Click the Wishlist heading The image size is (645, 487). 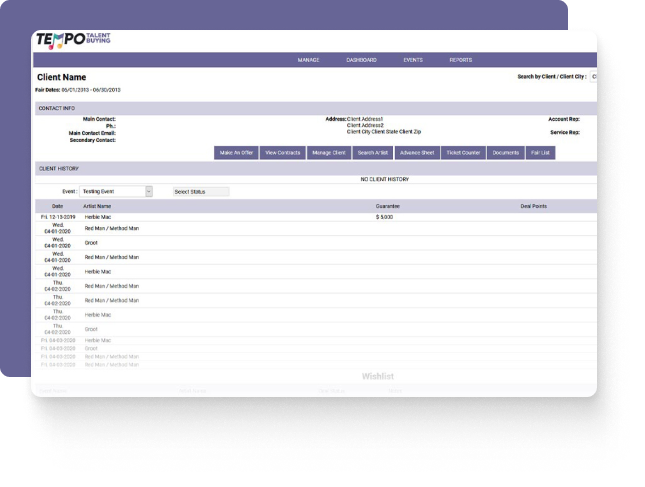pyautogui.click(x=378, y=376)
